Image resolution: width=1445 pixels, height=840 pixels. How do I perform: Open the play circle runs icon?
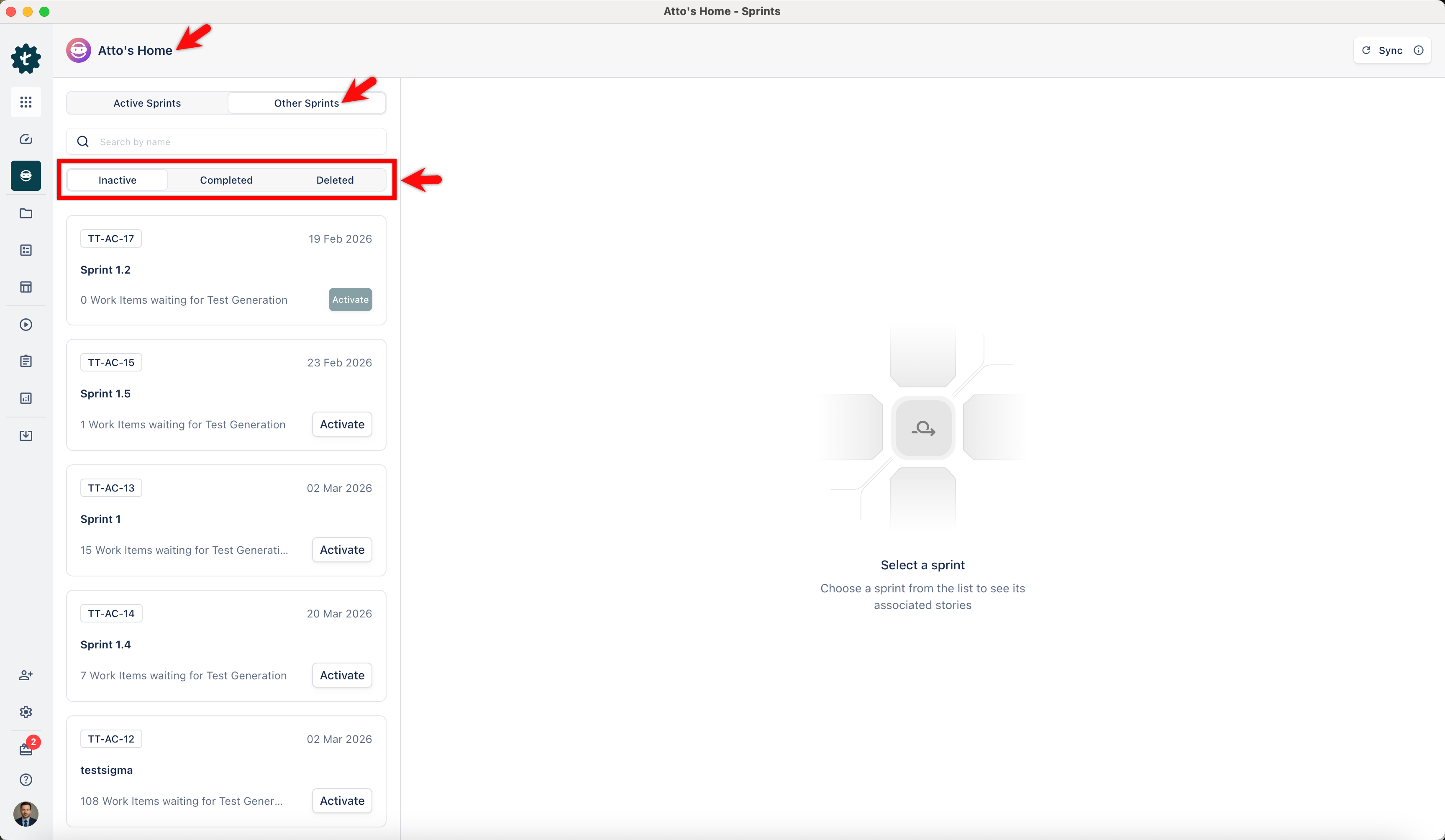coord(26,325)
